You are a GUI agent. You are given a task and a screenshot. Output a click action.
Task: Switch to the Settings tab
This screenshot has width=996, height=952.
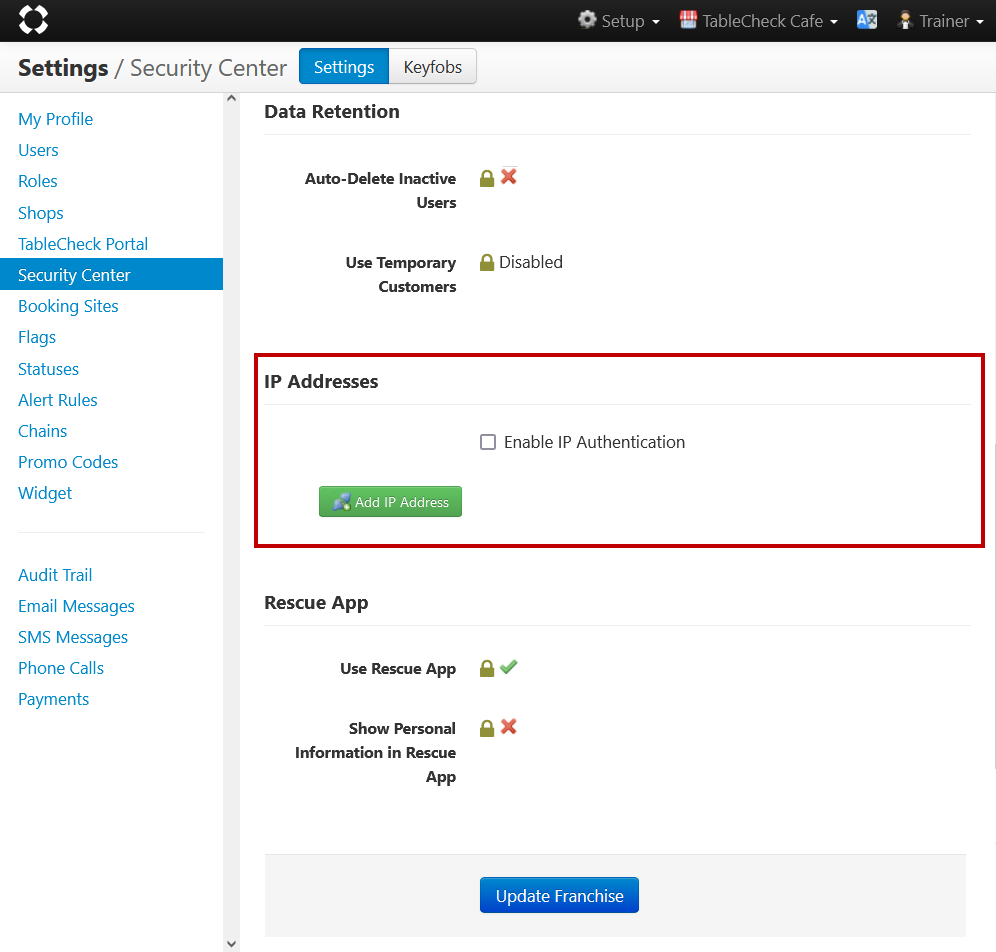pos(344,67)
